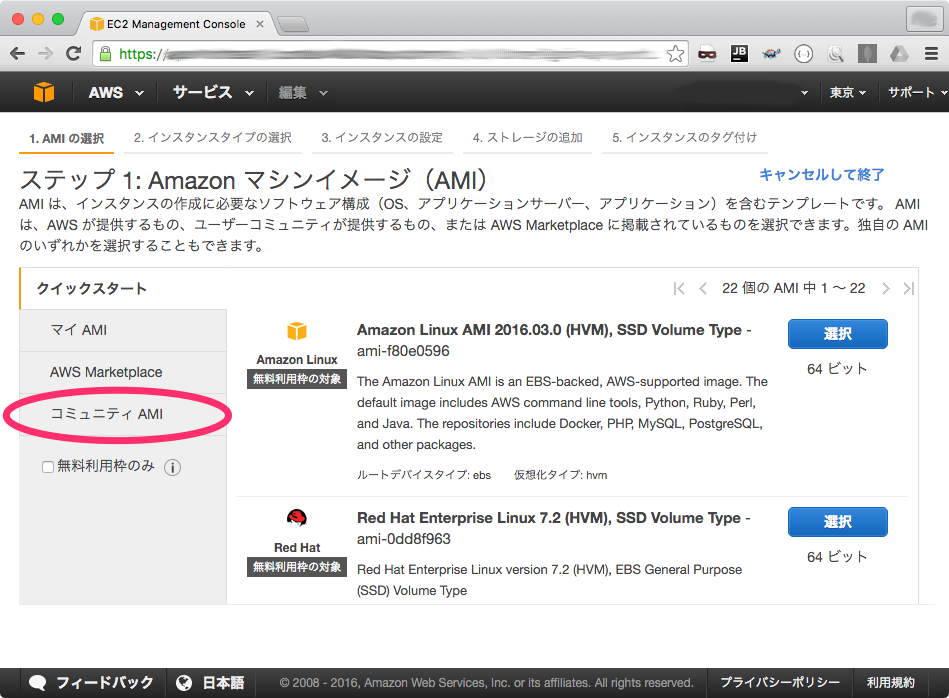Screen dimensions: 949x698
Task: Switch to 3. インスタンスの設定 tab
Action: (382, 137)
